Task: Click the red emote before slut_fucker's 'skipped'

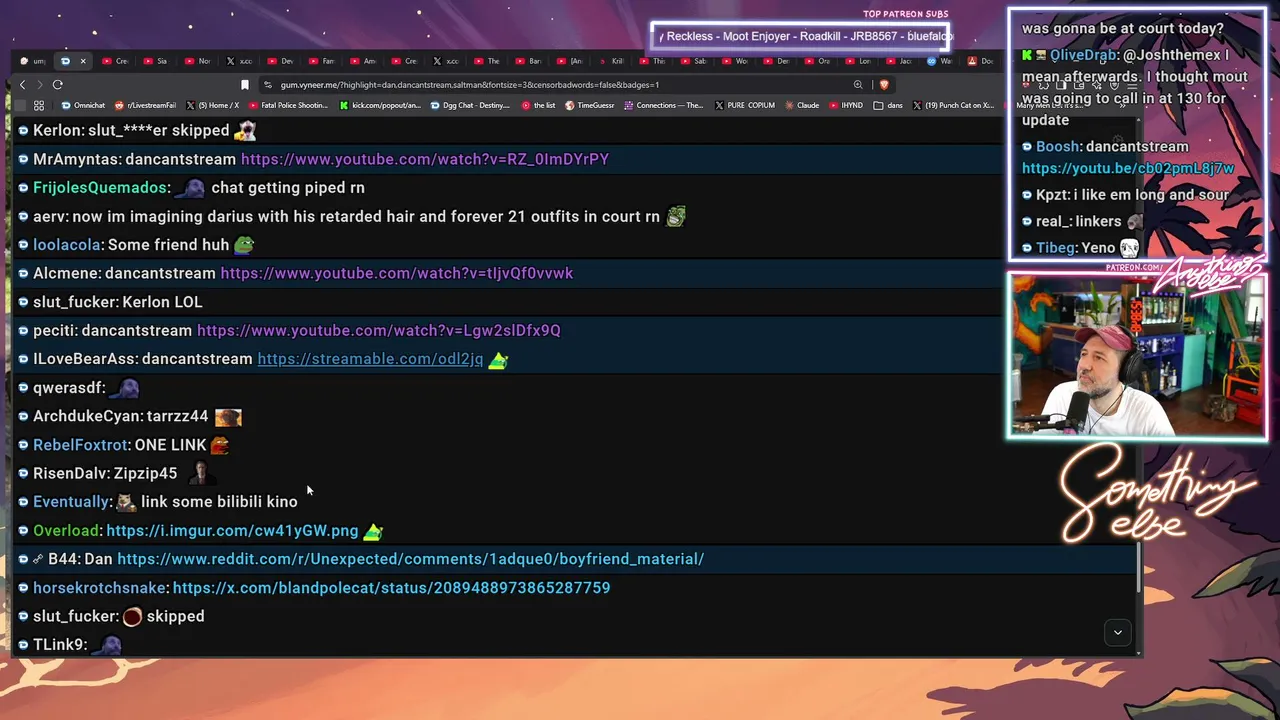Action: tap(132, 617)
